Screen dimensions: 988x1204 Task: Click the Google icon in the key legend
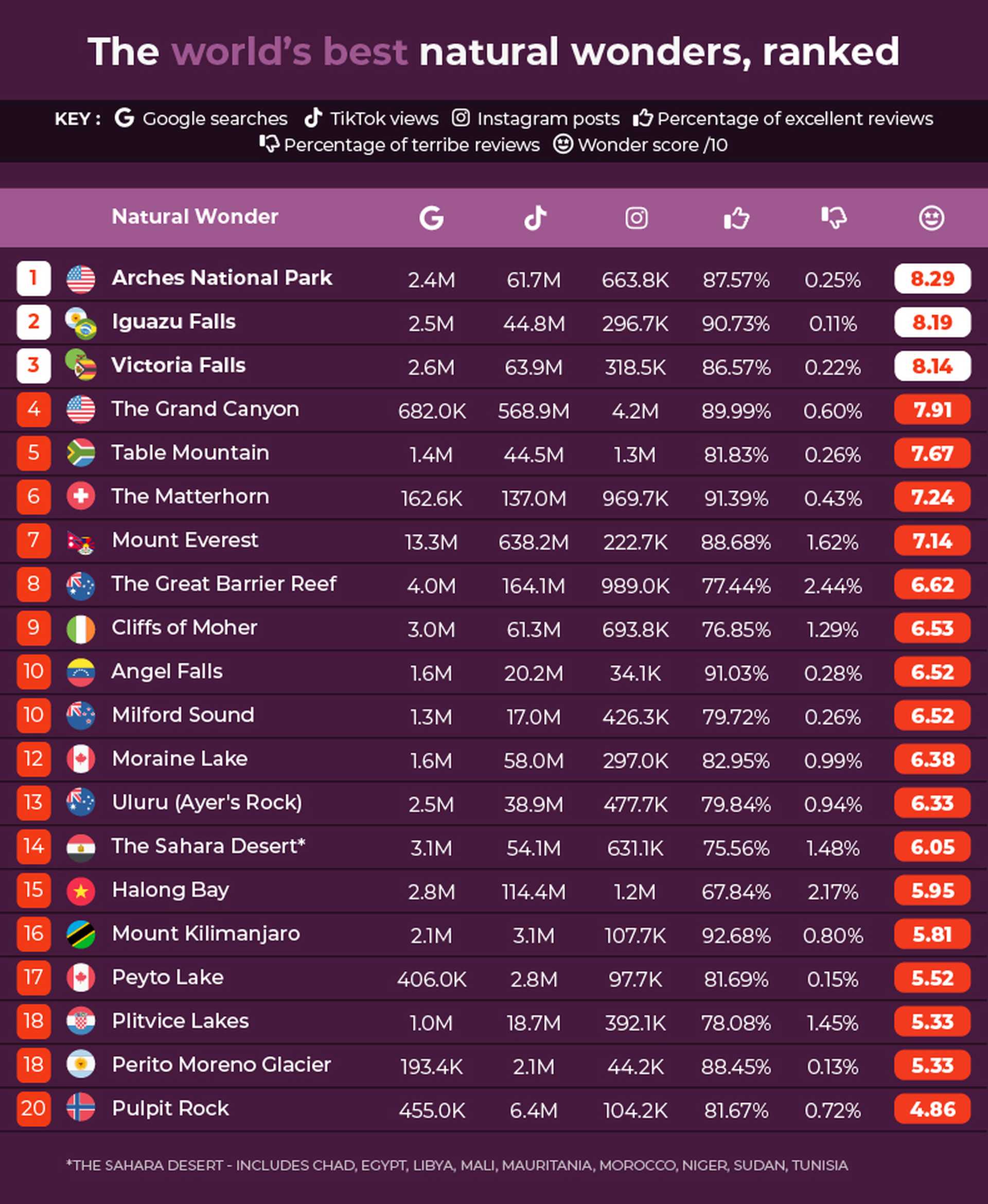[x=124, y=118]
